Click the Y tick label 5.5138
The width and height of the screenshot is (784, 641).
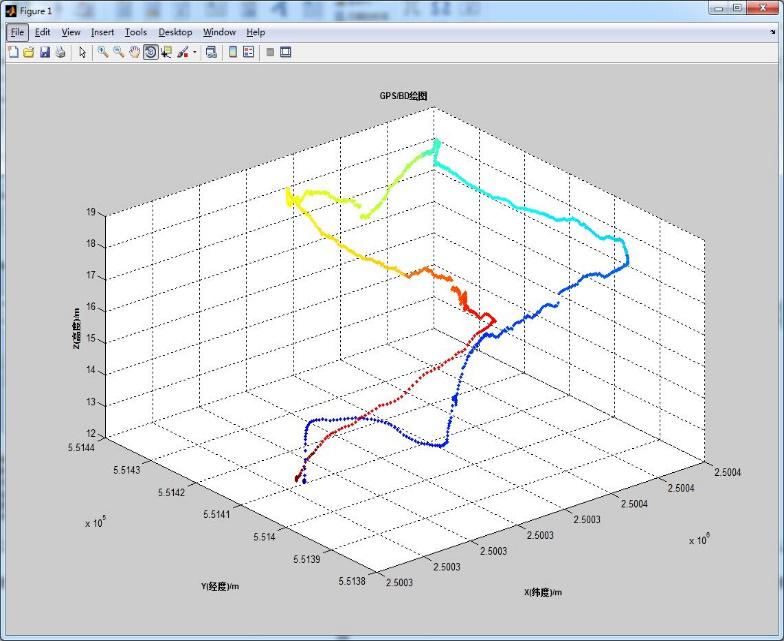[x=352, y=581]
